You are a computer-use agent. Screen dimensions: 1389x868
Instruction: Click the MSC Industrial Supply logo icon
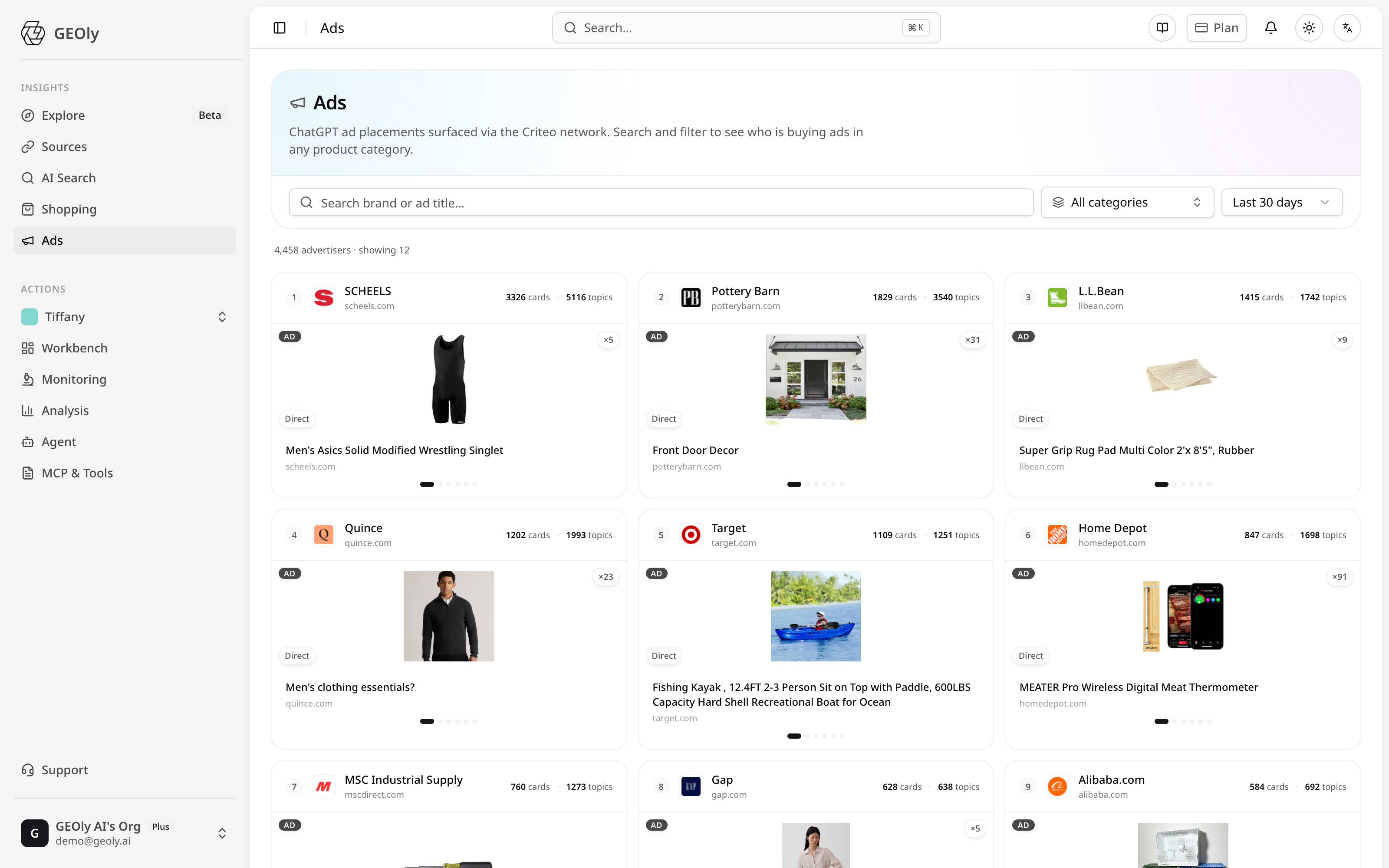[x=324, y=786]
